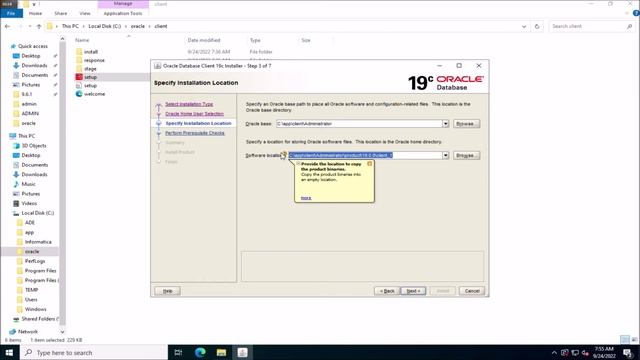
Task: Select Local Disk (C:) in tree
Action: tap(37, 213)
